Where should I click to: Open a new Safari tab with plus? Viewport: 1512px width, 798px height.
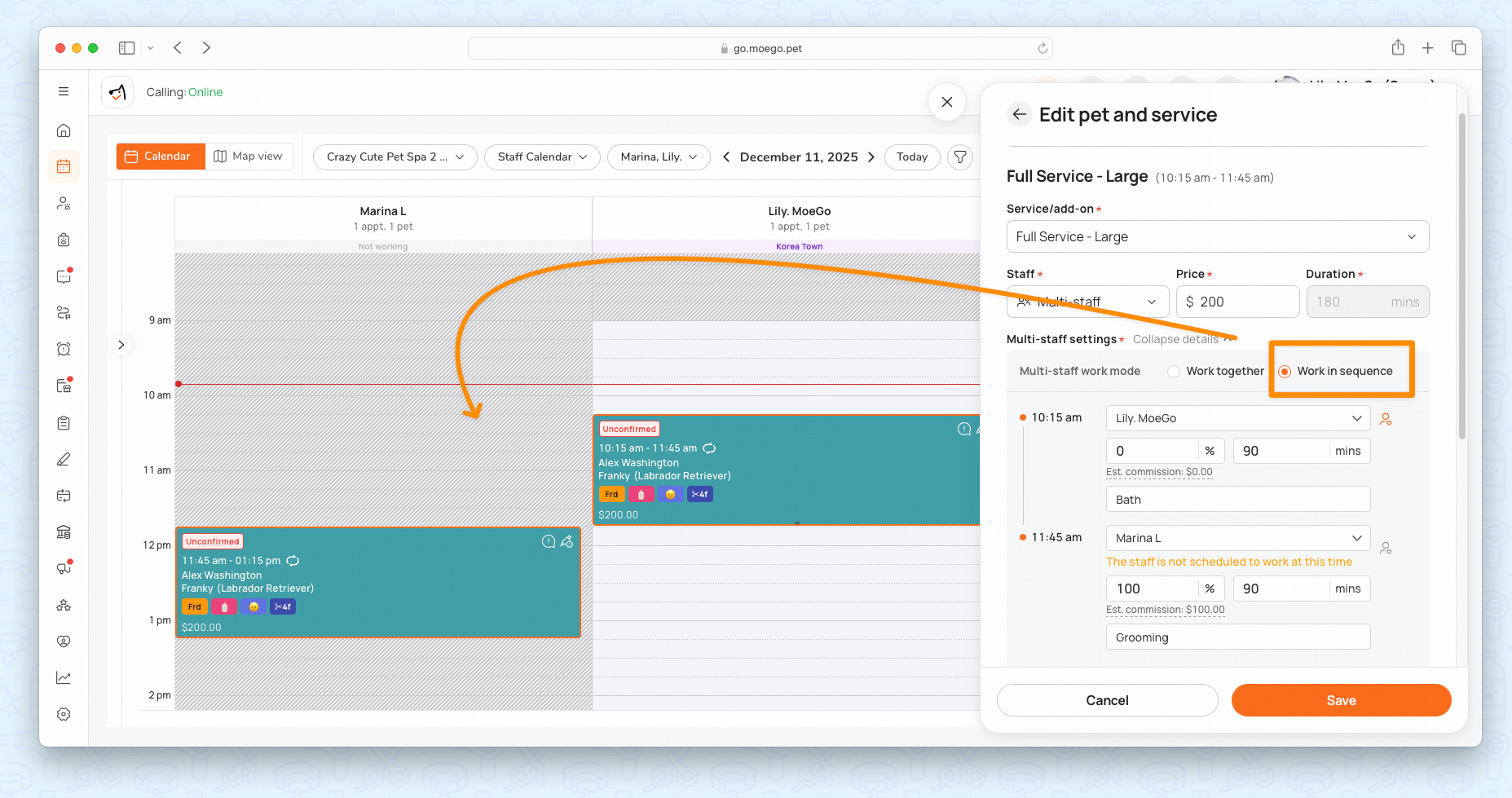[1428, 48]
